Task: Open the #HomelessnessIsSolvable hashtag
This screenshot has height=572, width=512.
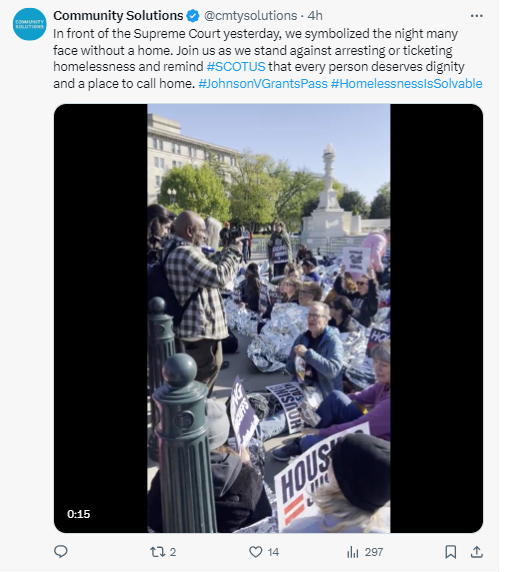Action: pos(407,84)
